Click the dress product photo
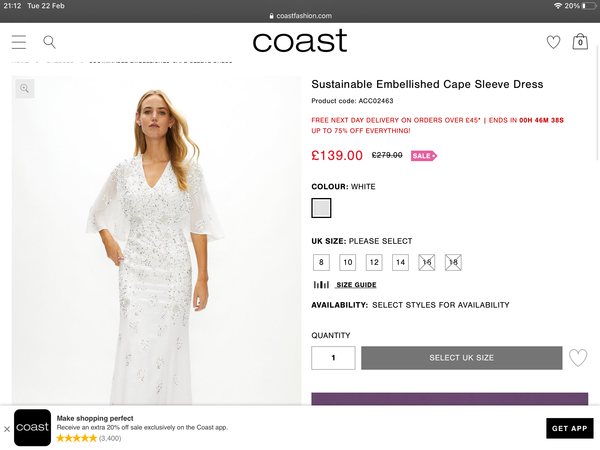This screenshot has height=450, width=600. tap(157, 250)
